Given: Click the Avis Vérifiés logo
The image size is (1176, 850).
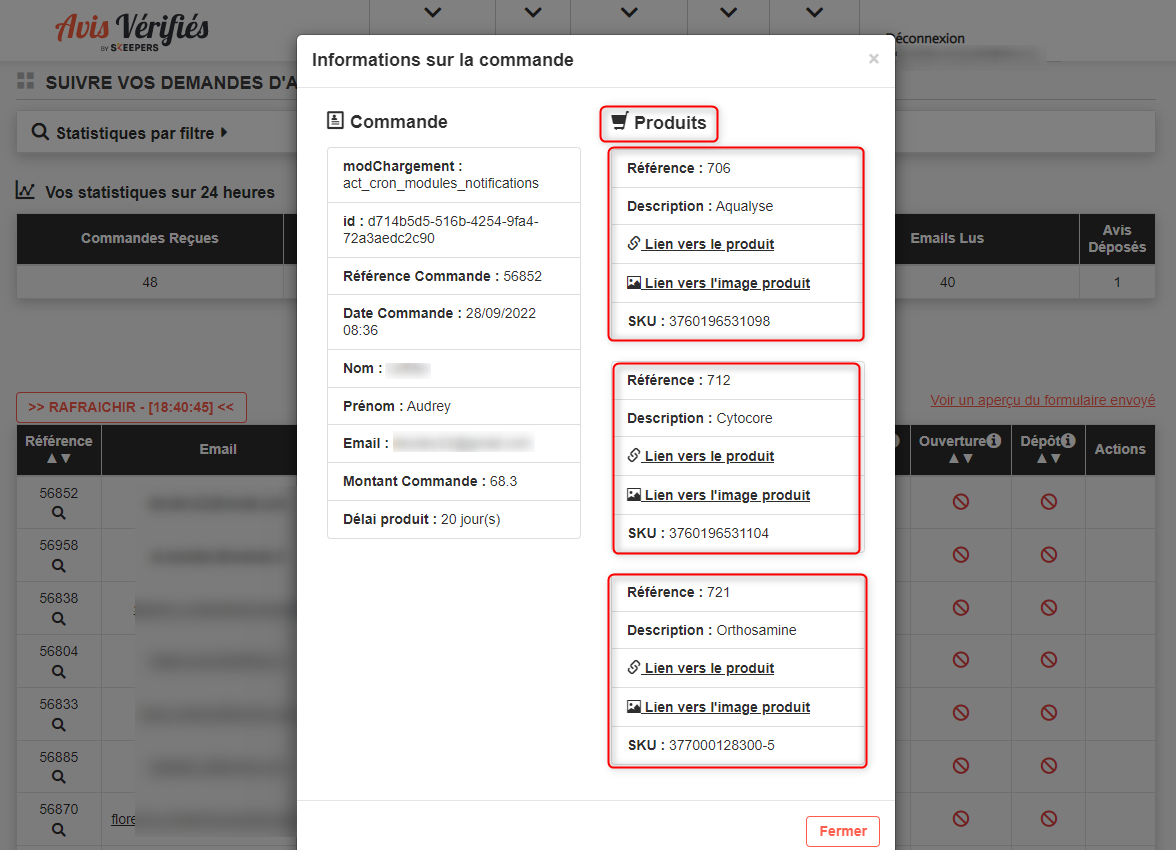Looking at the screenshot, I should pos(132,30).
